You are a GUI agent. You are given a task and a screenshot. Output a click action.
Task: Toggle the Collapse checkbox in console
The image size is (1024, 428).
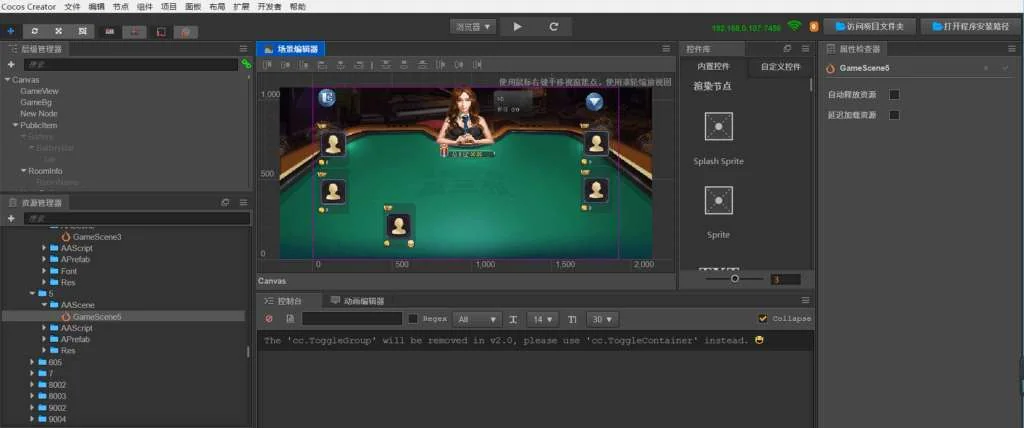pyautogui.click(x=763, y=319)
